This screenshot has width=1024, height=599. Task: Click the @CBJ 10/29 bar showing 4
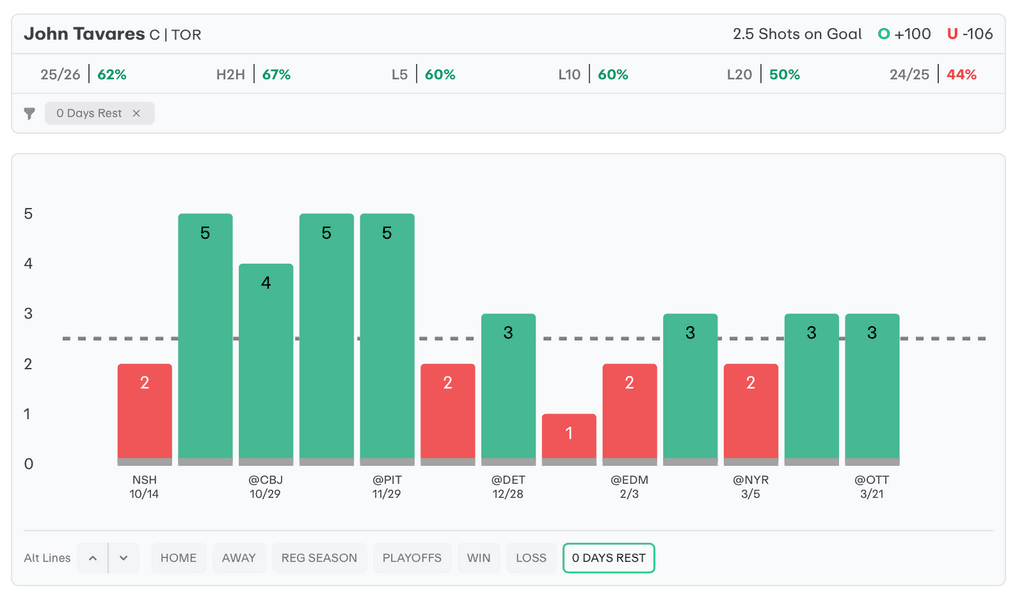(266, 362)
